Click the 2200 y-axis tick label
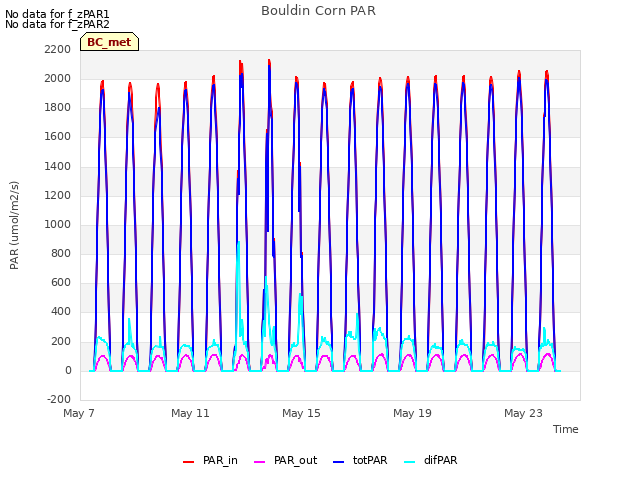The width and height of the screenshot is (640, 480). coord(58,49)
